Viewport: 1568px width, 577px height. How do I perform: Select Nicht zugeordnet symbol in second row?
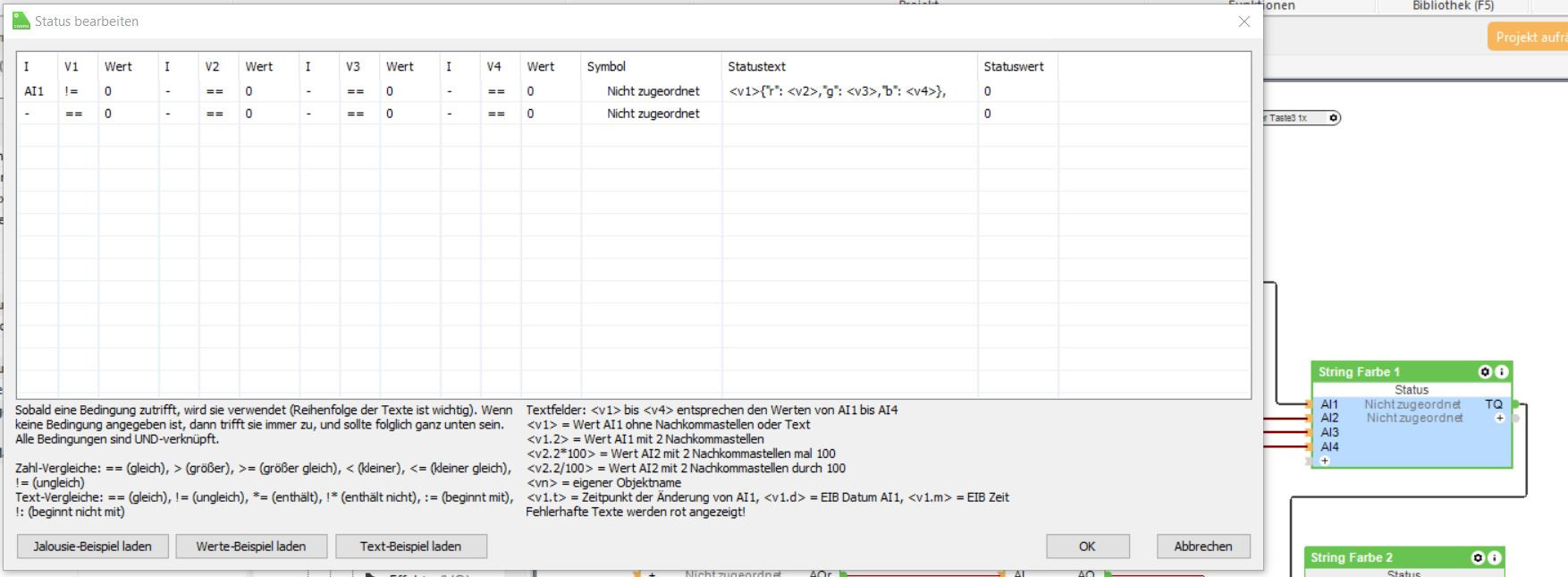(x=651, y=114)
